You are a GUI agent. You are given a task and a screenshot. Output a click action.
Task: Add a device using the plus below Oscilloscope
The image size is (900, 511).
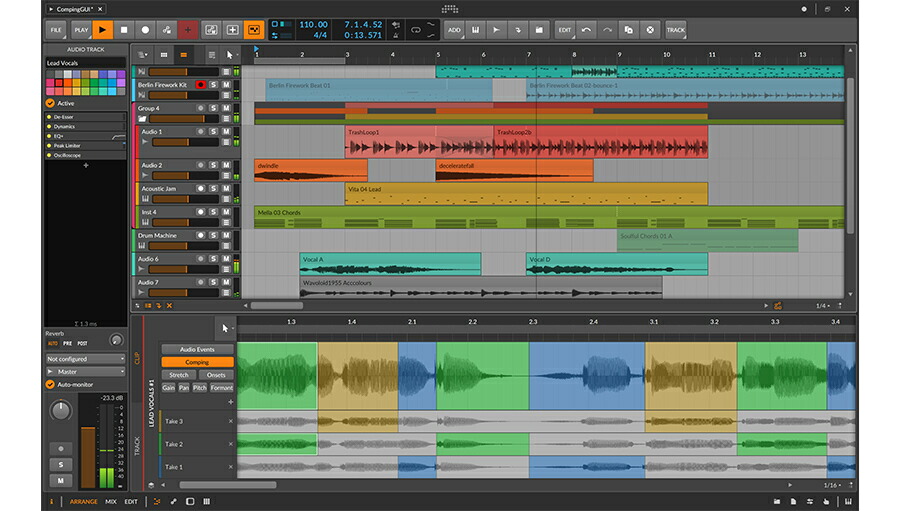[86, 165]
